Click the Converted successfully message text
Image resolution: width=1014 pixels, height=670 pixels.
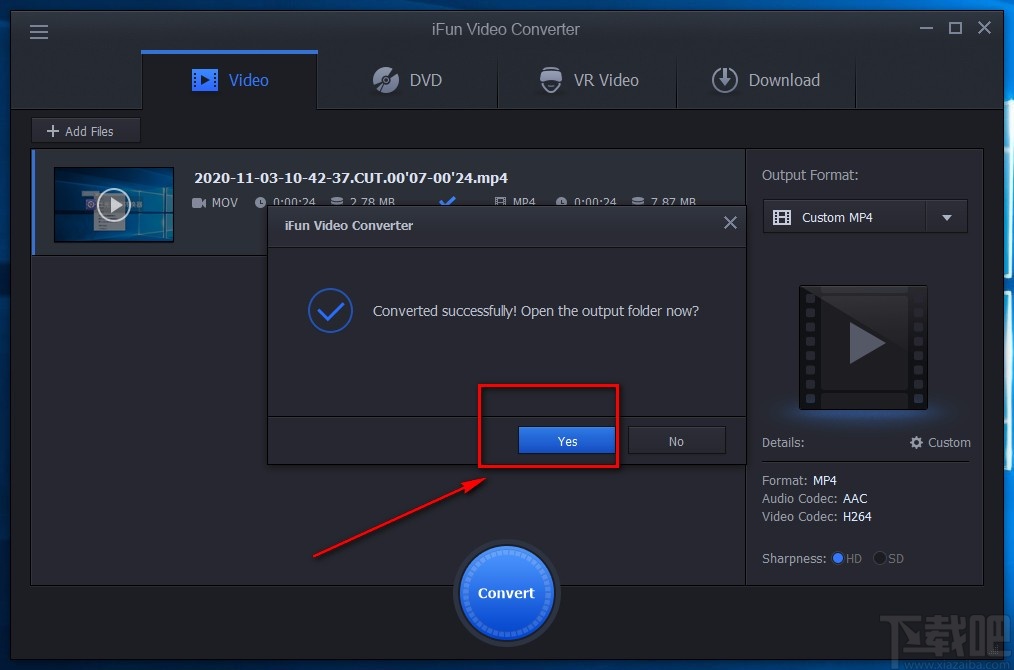click(x=536, y=311)
